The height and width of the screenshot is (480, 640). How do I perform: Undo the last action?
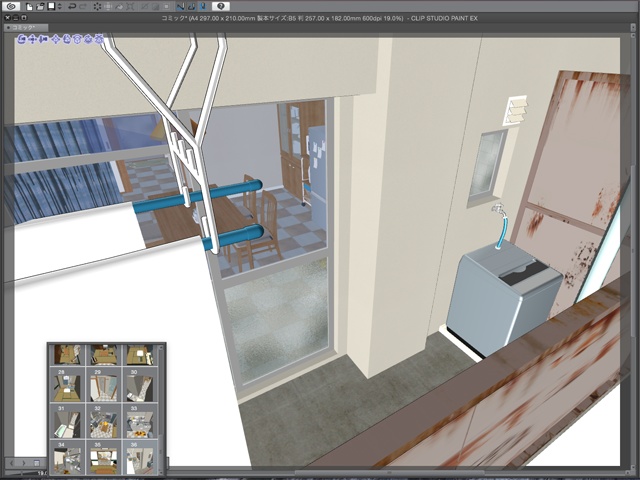[72, 6]
